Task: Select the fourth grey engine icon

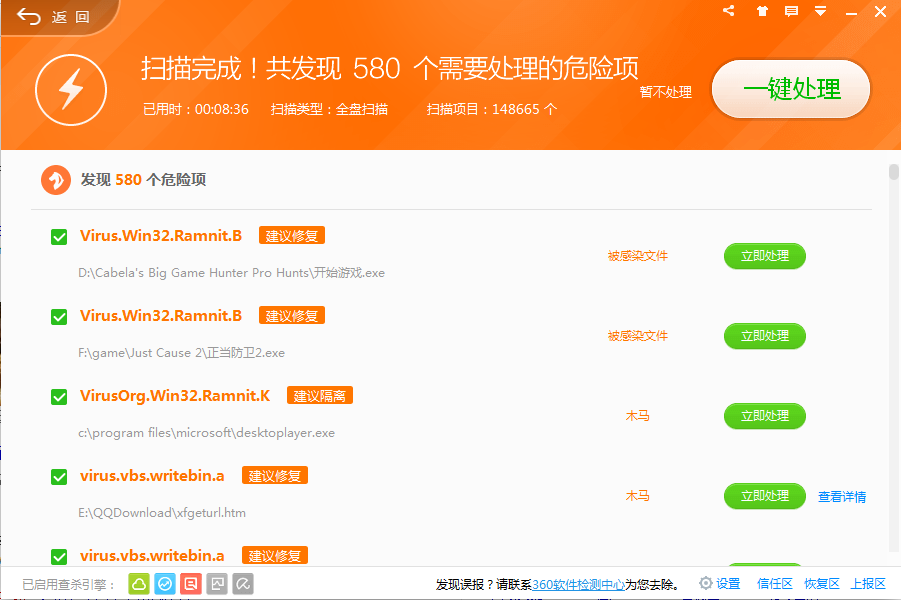Action: [x=217, y=584]
